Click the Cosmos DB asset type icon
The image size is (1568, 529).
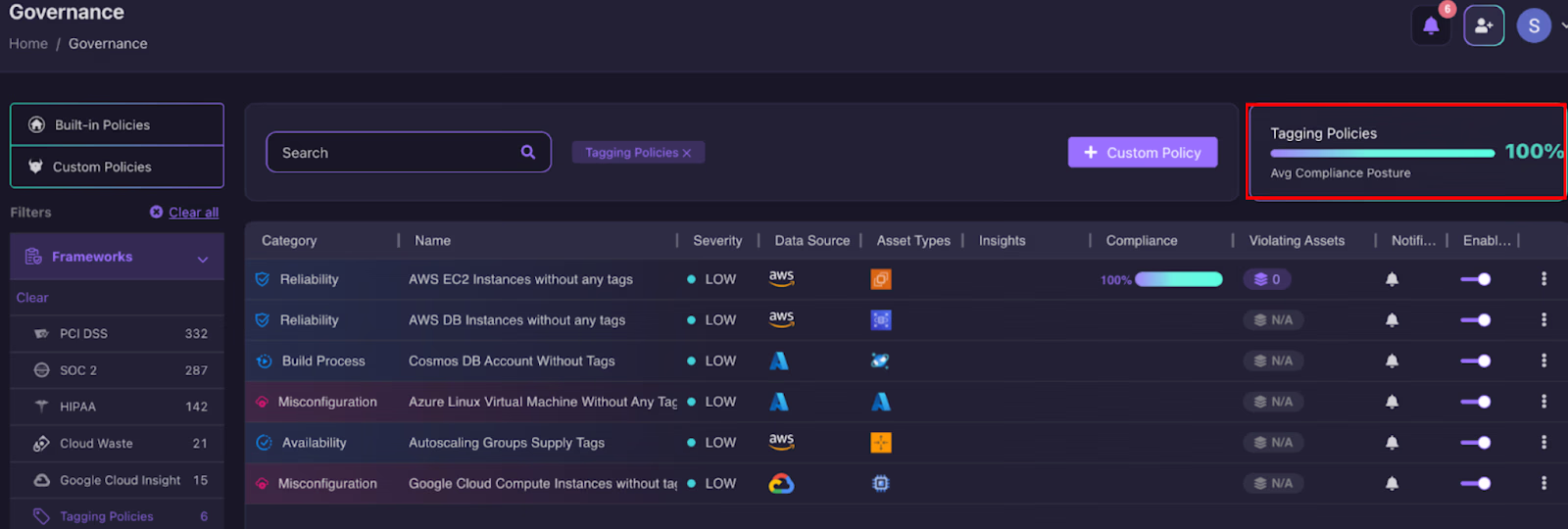click(880, 361)
